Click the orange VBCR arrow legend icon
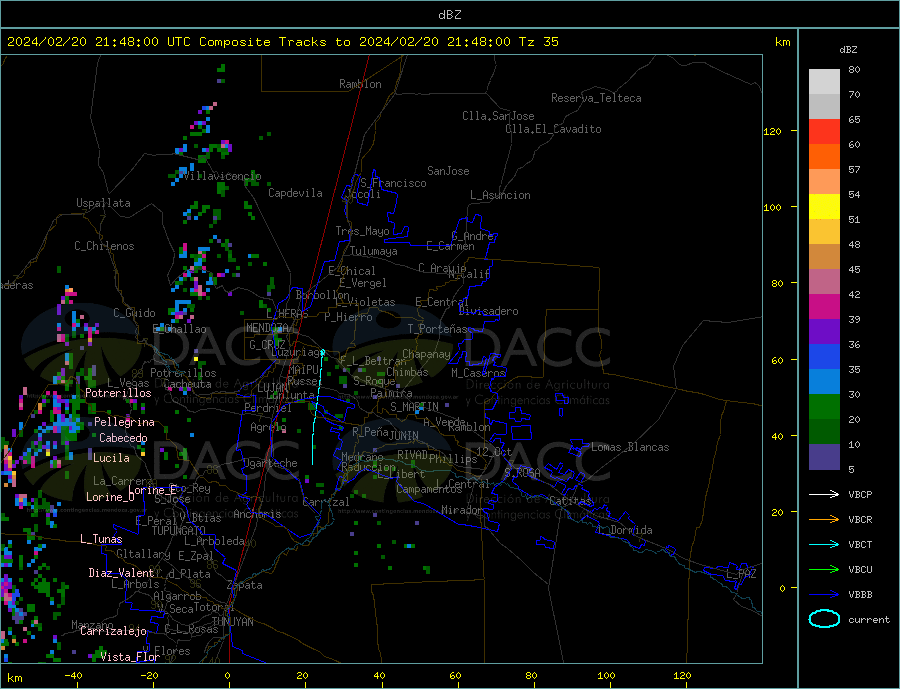This screenshot has height=689, width=900. (824, 520)
